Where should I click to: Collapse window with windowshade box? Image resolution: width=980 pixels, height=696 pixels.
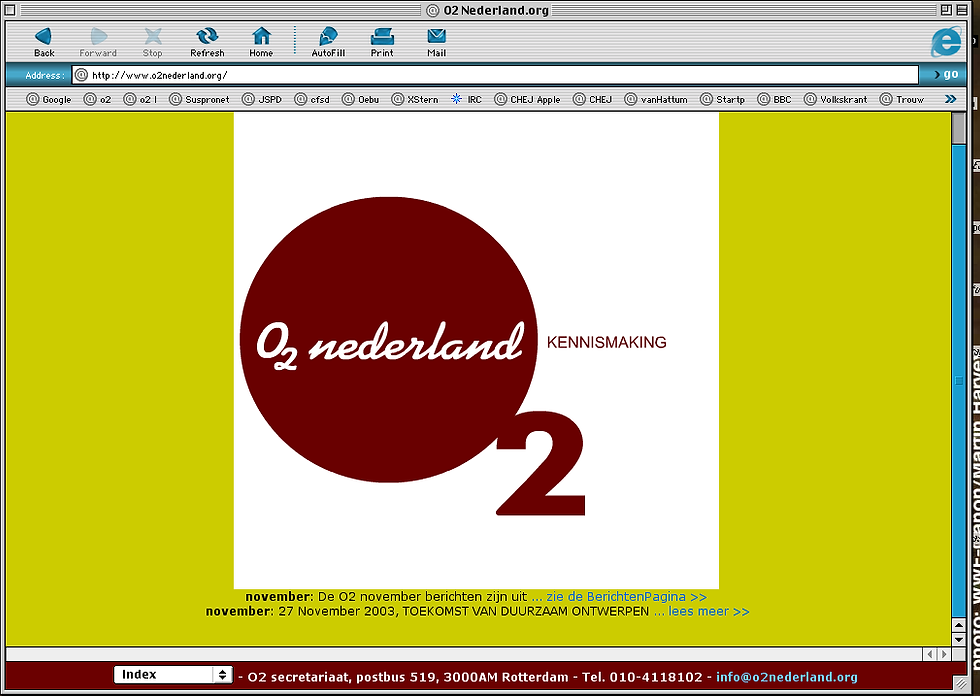962,10
